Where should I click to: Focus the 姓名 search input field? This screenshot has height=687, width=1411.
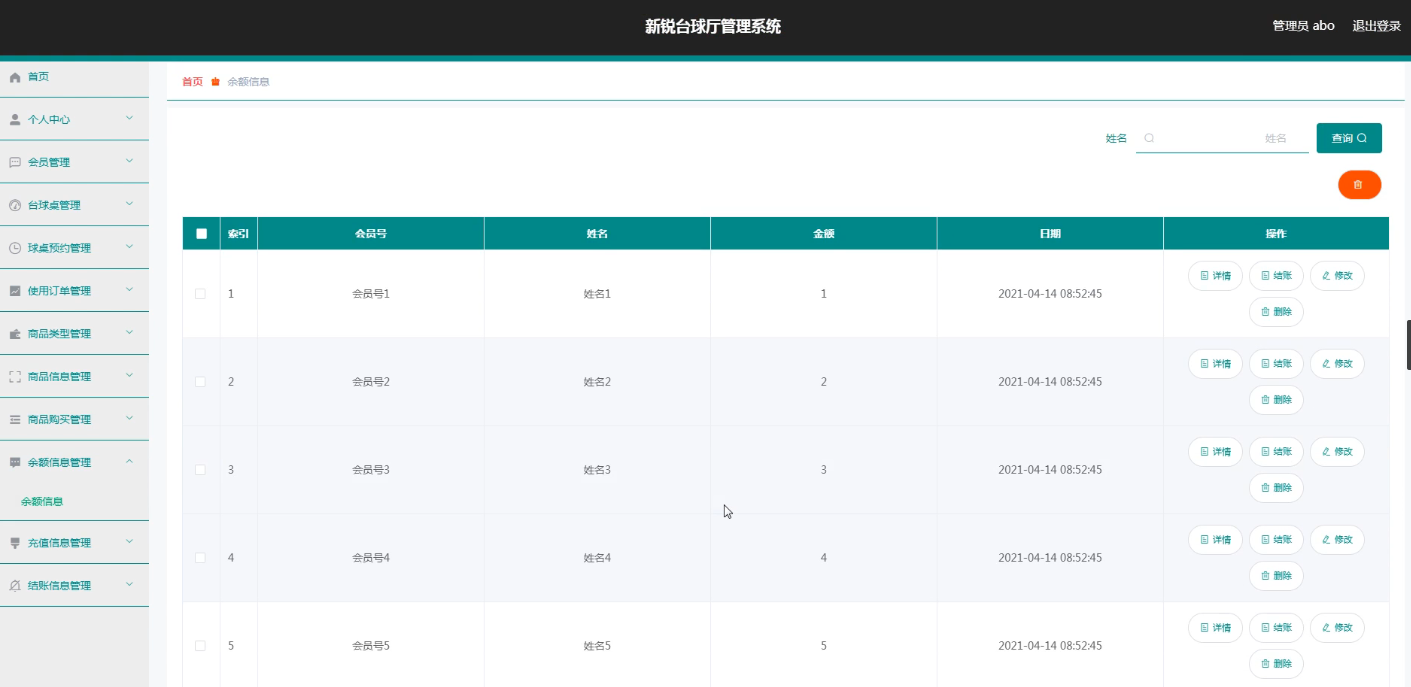click(x=1222, y=138)
